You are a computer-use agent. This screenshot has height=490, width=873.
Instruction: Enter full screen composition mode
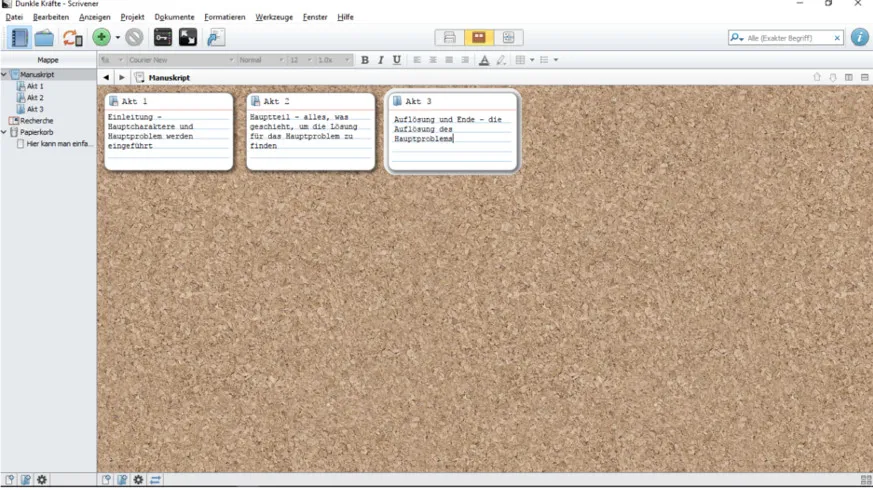coord(188,37)
